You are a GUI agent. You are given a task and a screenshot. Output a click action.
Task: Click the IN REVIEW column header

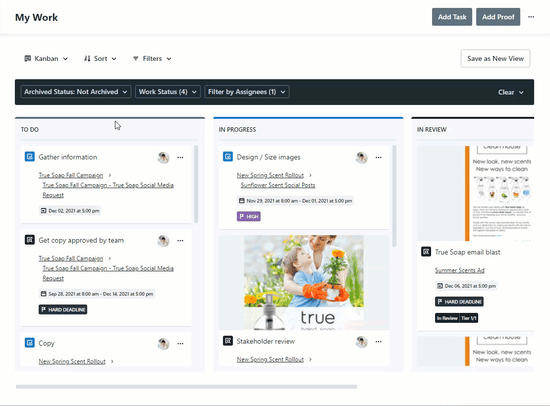[x=432, y=129]
